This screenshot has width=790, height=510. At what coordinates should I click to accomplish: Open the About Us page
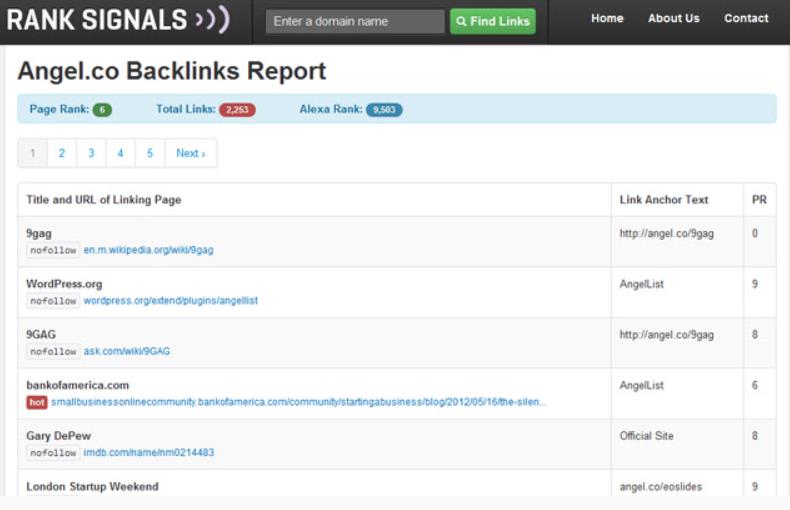pyautogui.click(x=674, y=19)
